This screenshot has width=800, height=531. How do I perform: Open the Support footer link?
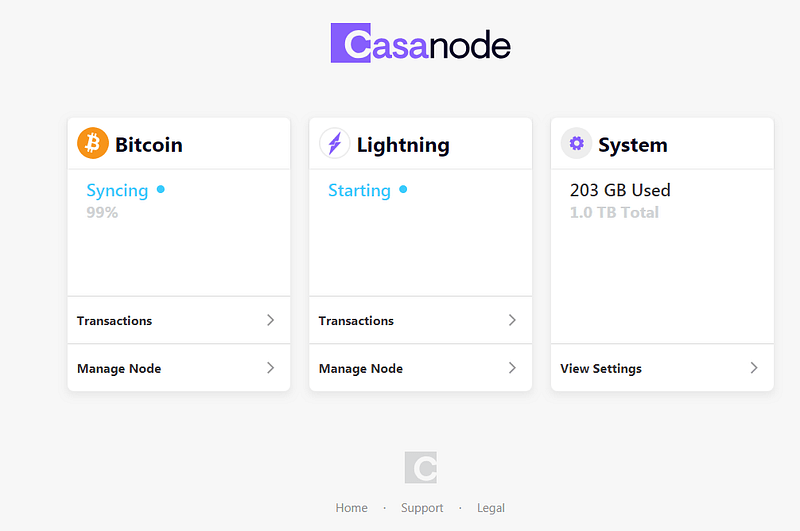[x=422, y=508]
